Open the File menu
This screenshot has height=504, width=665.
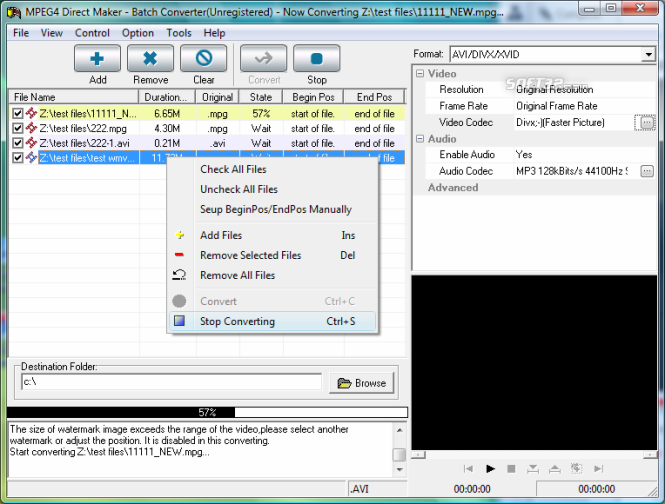pyautogui.click(x=21, y=33)
